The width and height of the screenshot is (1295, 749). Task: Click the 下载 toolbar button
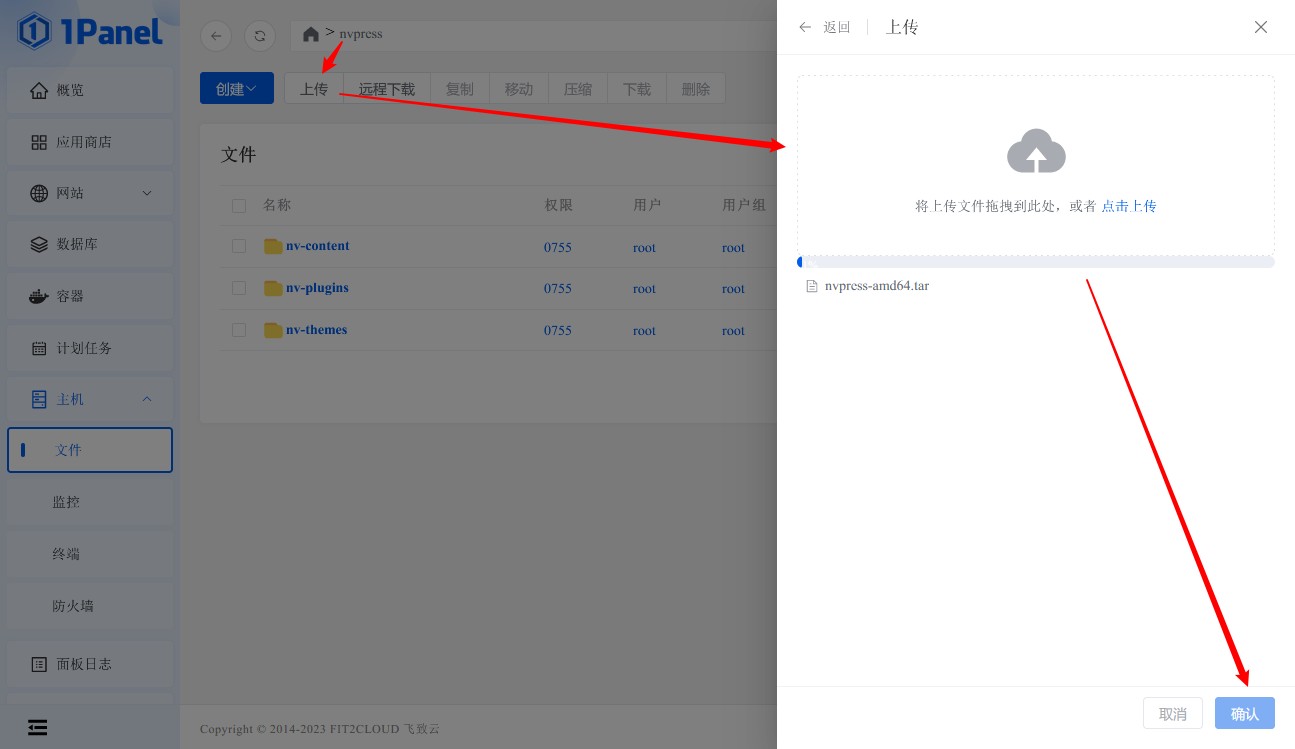tap(637, 88)
